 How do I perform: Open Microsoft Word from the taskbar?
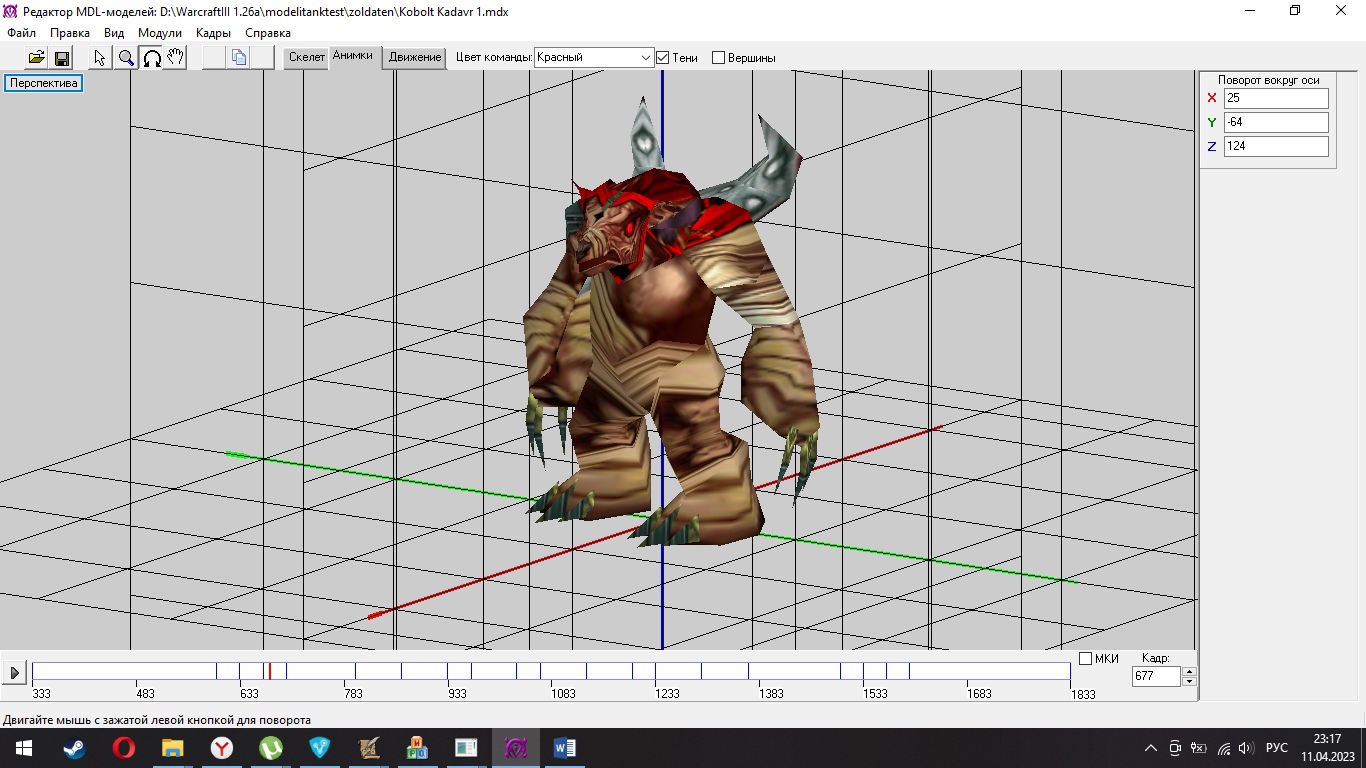565,748
